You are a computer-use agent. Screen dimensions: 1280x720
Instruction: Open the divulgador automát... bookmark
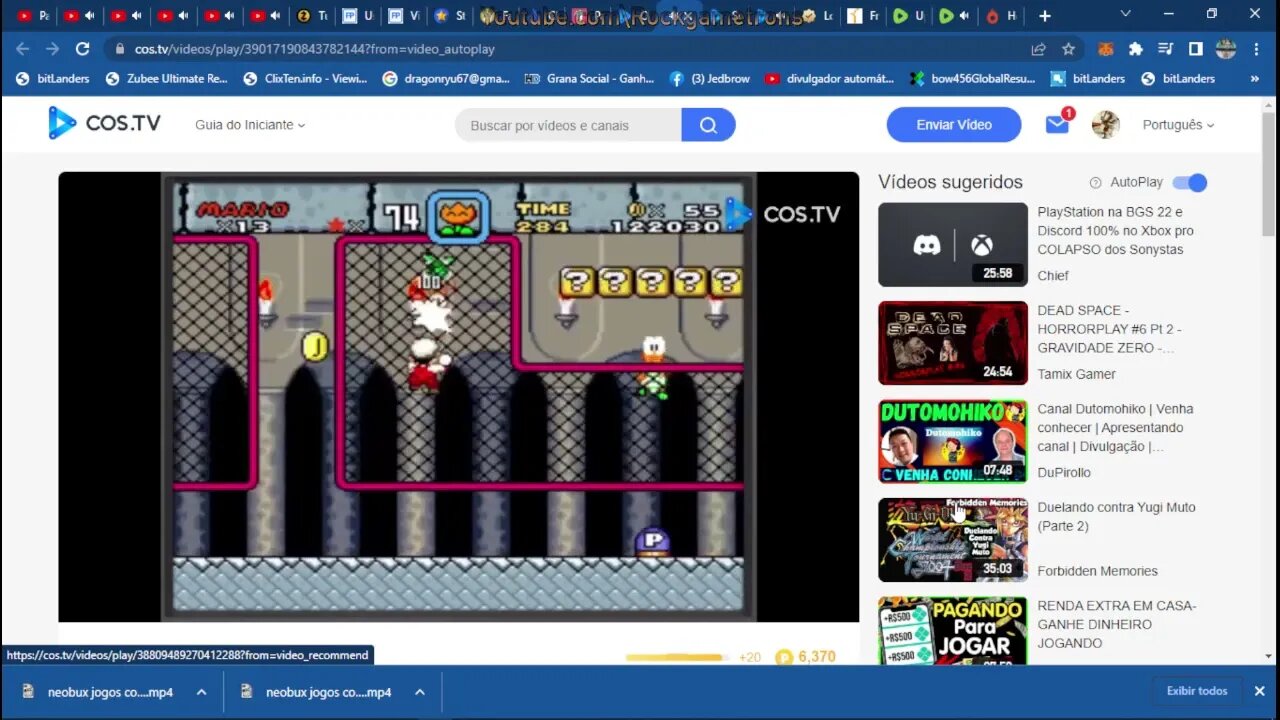coord(829,78)
